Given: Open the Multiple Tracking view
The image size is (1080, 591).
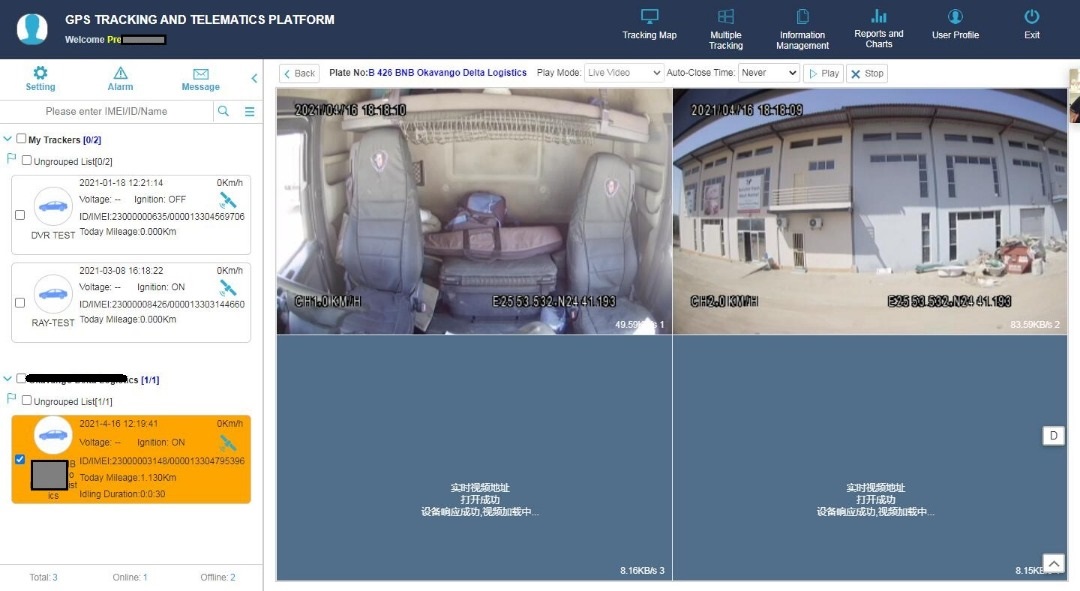Looking at the screenshot, I should point(726,29).
